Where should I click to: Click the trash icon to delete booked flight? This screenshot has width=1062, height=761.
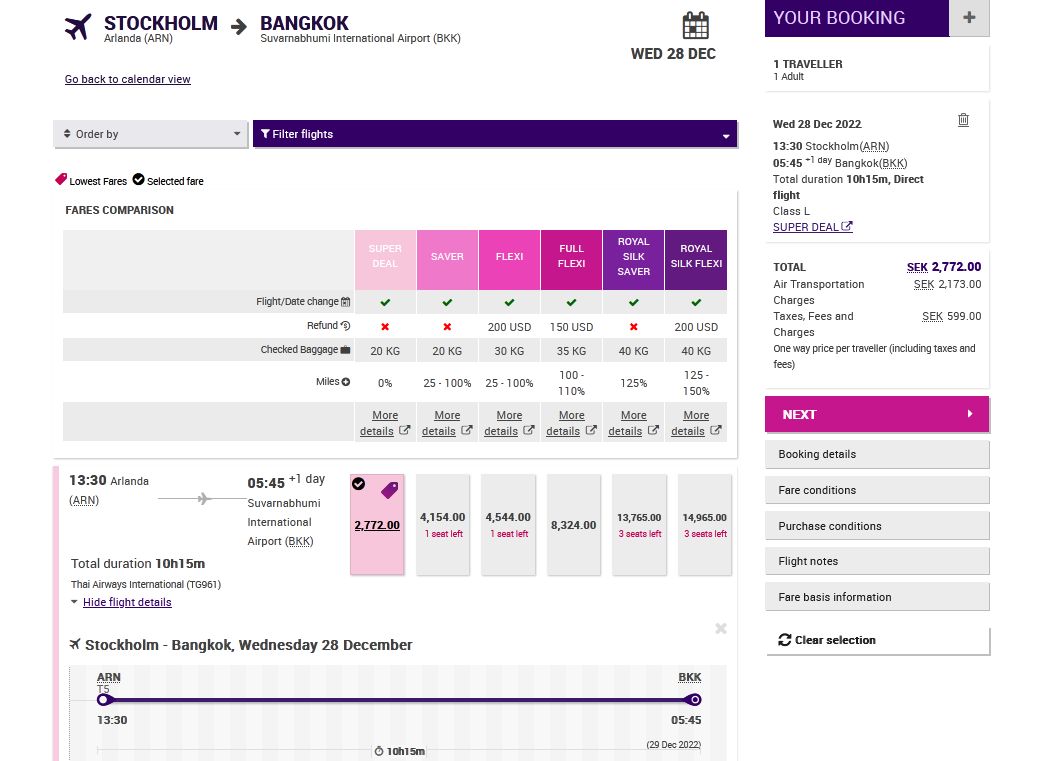coord(963,121)
